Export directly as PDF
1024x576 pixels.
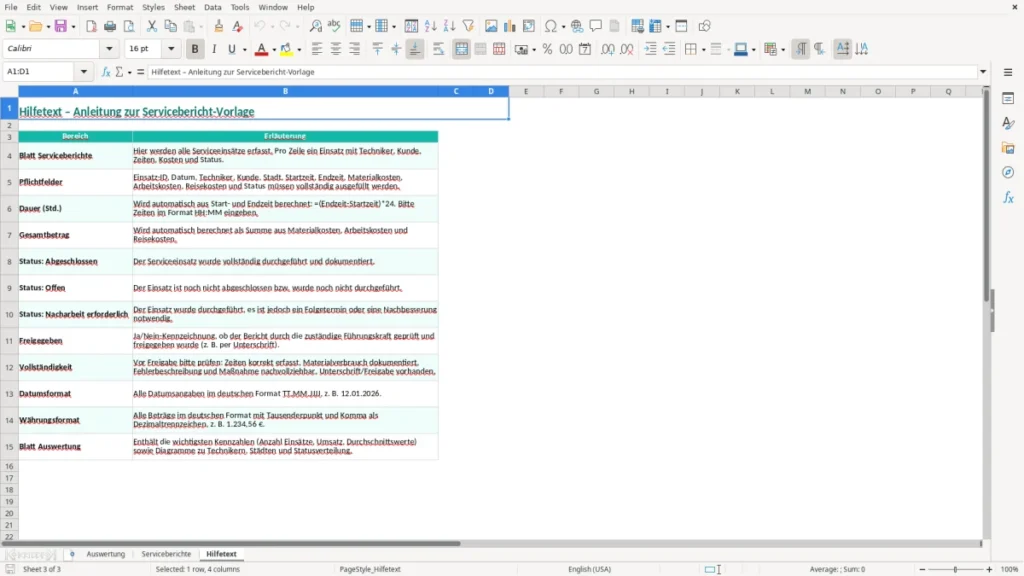pyautogui.click(x=91, y=26)
